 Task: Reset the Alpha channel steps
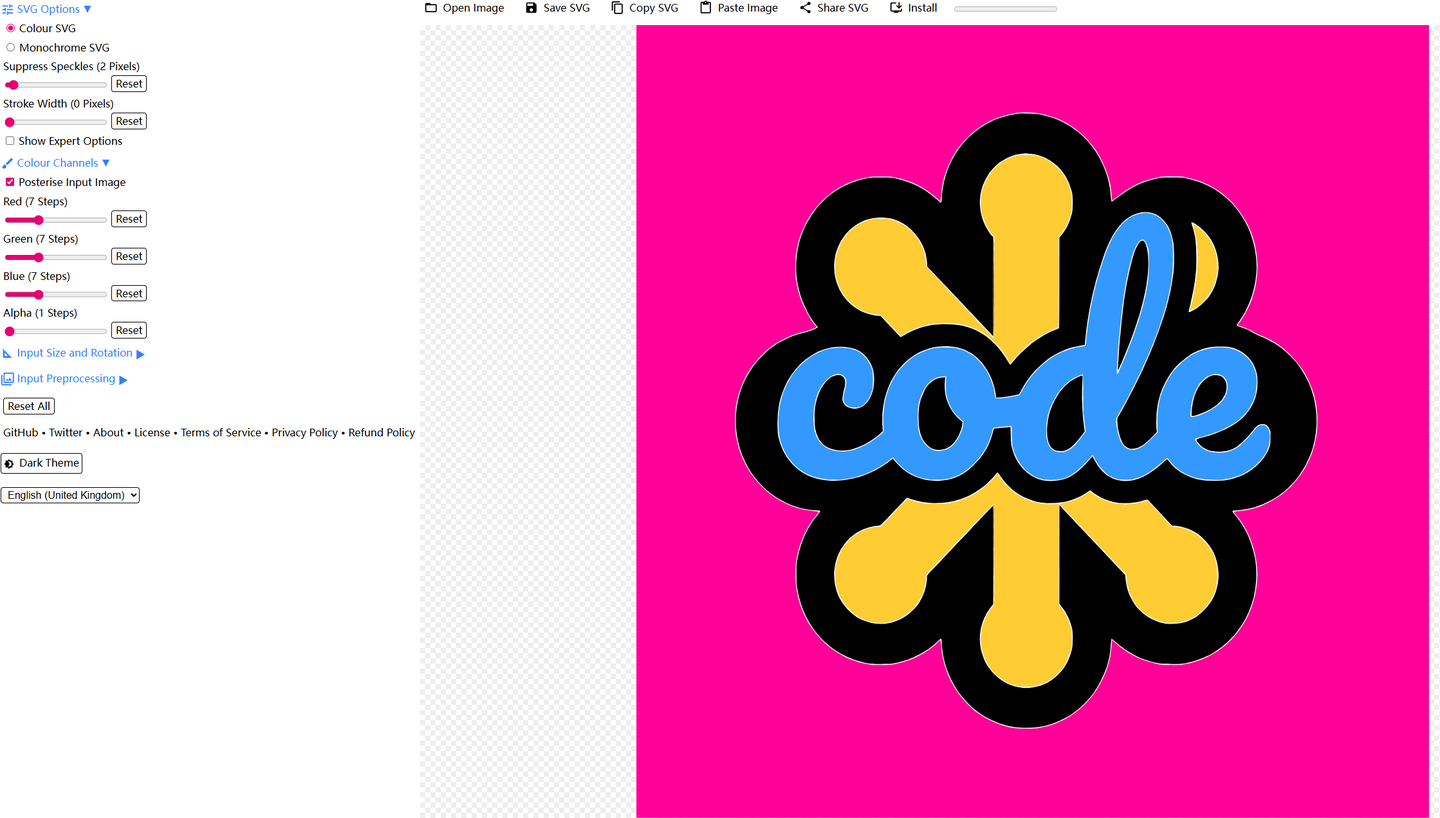[x=129, y=330]
